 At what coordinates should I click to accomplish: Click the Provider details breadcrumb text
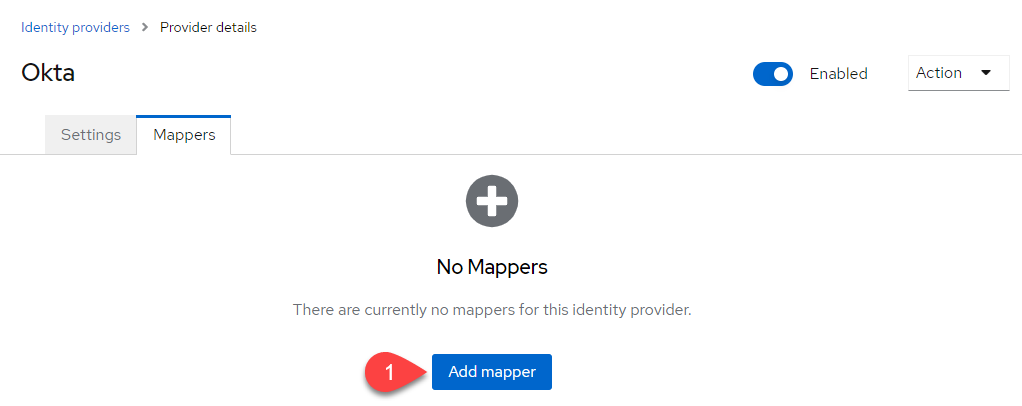point(209,27)
